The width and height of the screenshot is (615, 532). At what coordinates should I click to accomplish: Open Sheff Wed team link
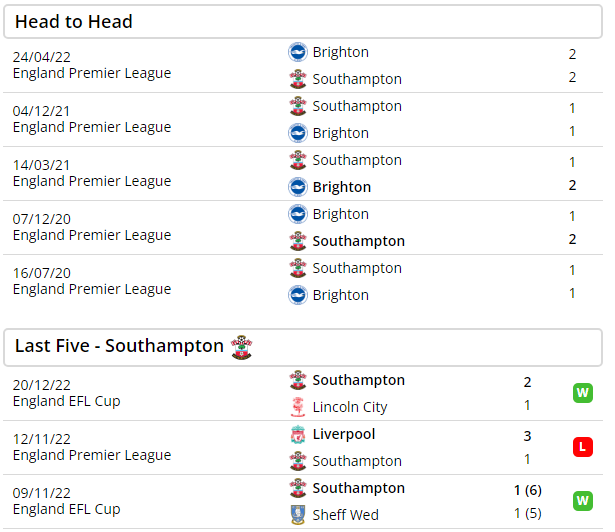pos(346,515)
